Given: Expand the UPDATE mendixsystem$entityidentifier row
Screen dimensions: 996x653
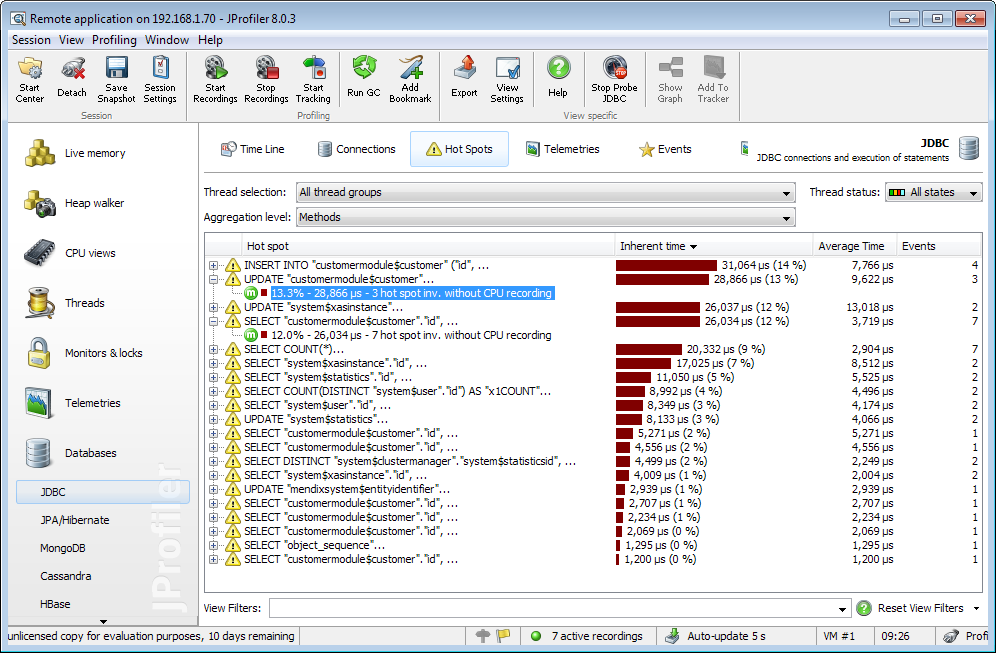Looking at the screenshot, I should pyautogui.click(x=213, y=489).
